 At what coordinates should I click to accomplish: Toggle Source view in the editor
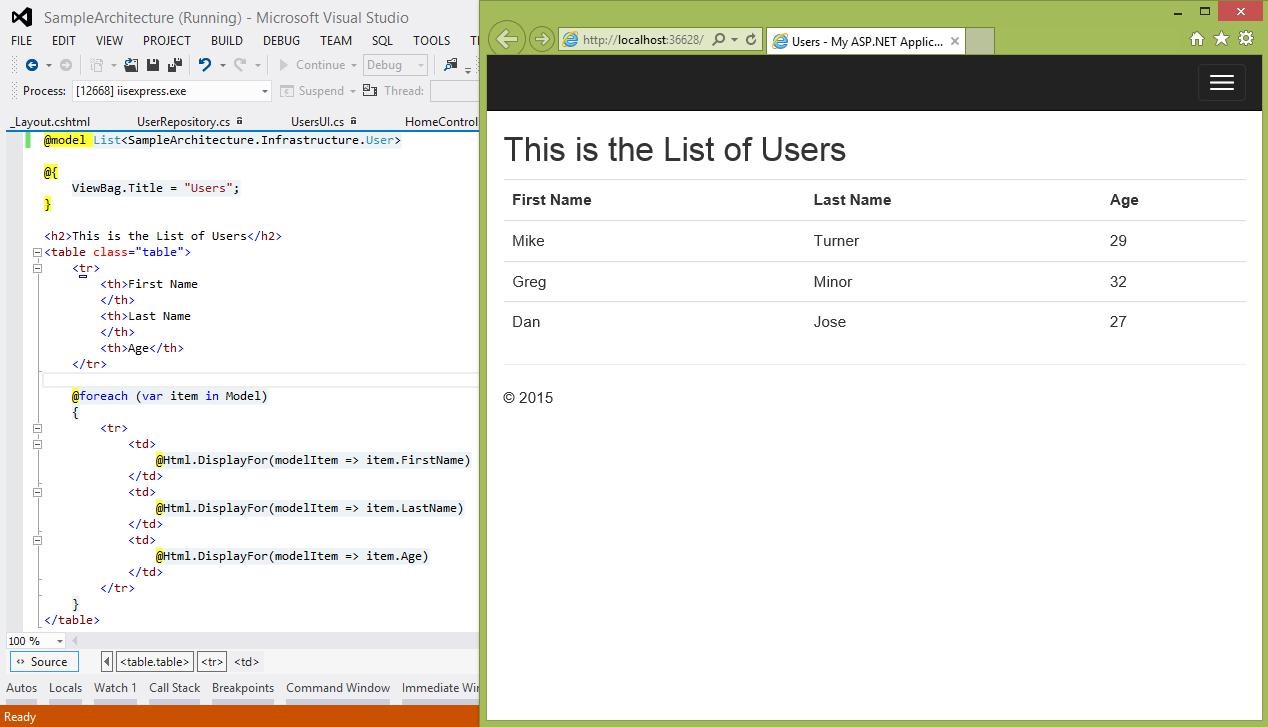(43, 661)
